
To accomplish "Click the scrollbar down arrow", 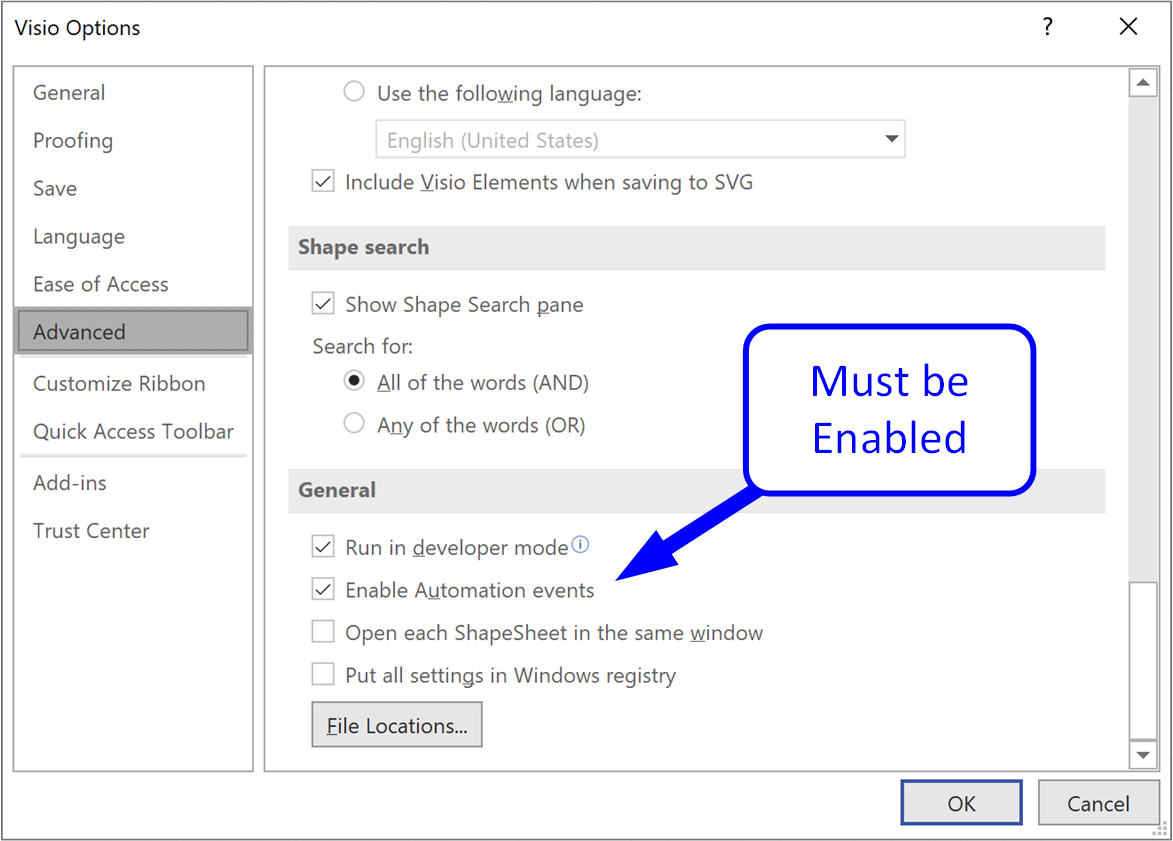I will [1143, 754].
